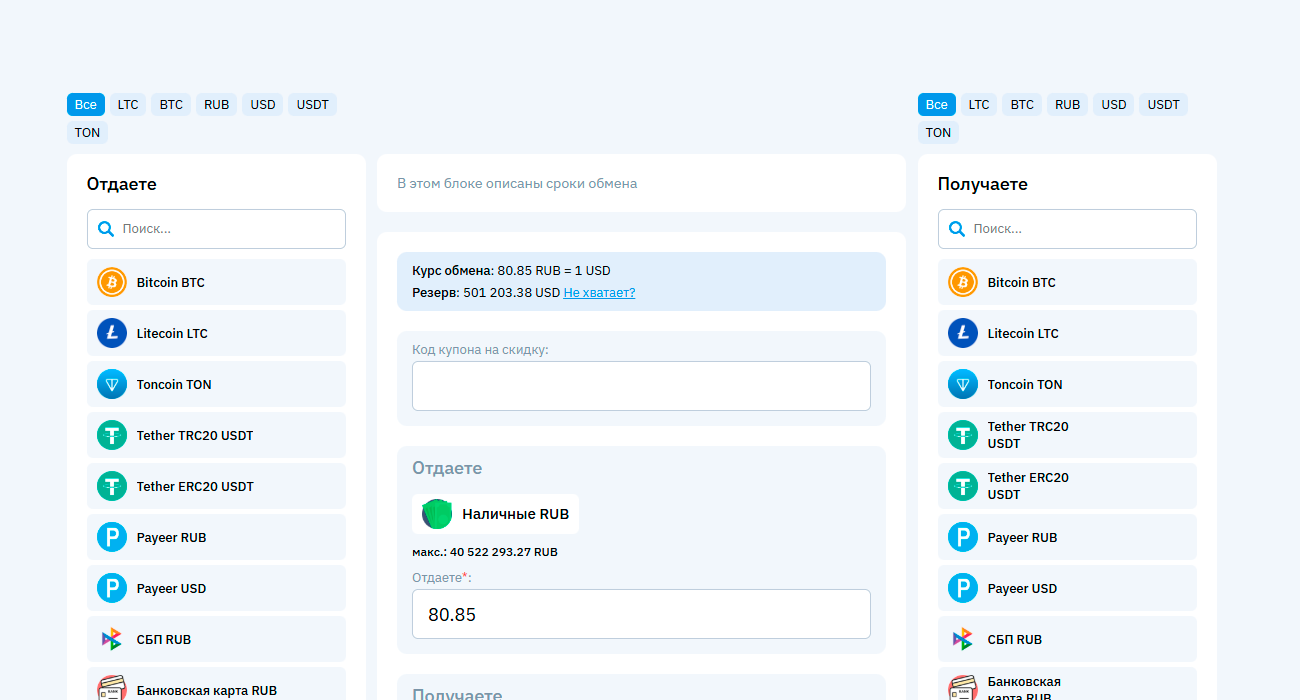This screenshot has width=1300, height=700.
Task: Click the Tether TRC20 icon under Получаете
Action: coord(963,435)
